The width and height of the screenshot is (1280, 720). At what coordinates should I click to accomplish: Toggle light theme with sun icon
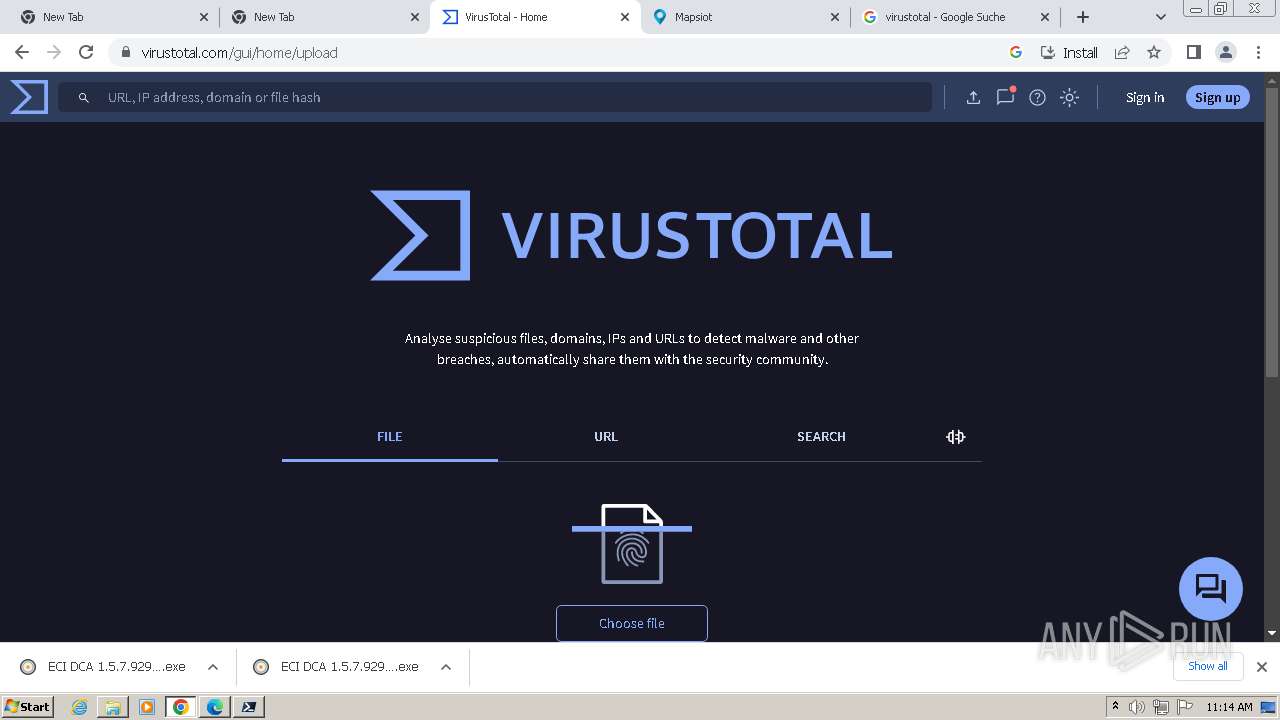point(1069,97)
